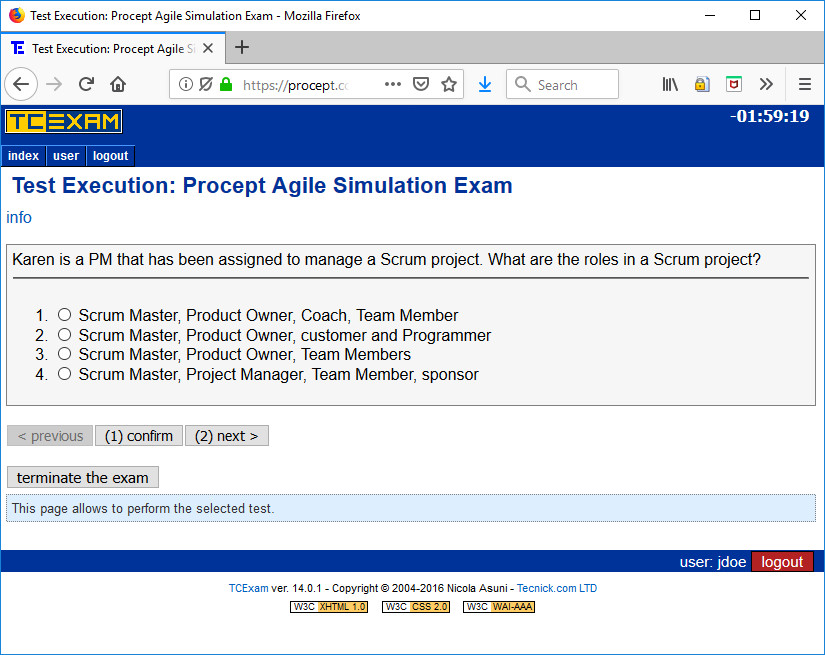Select answer 3 Scrum Master, Product Owner, Team Members

[64, 354]
